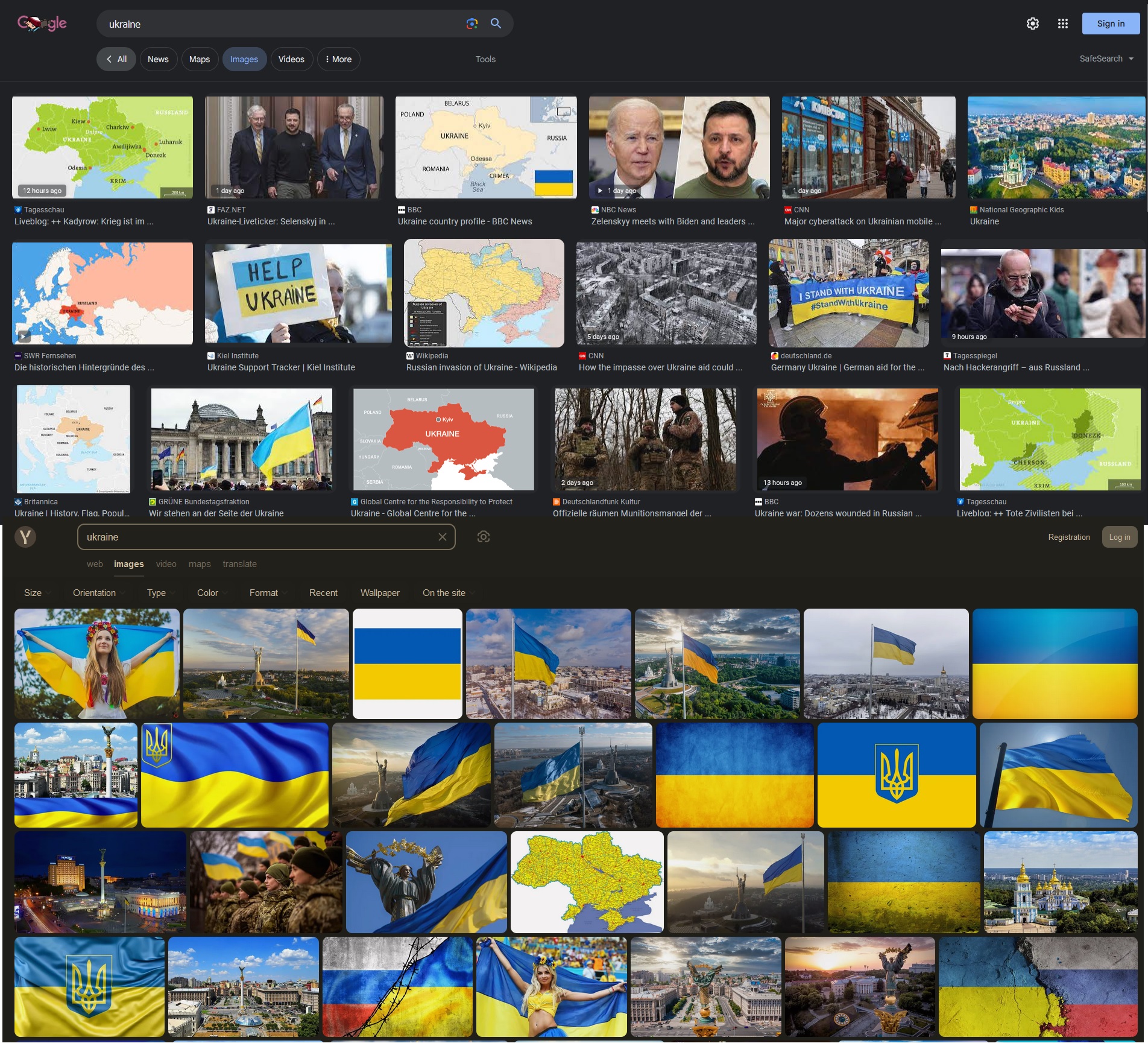Click the Tagesschau favicon under Liveblog Kadyrow result

[x=17, y=210]
